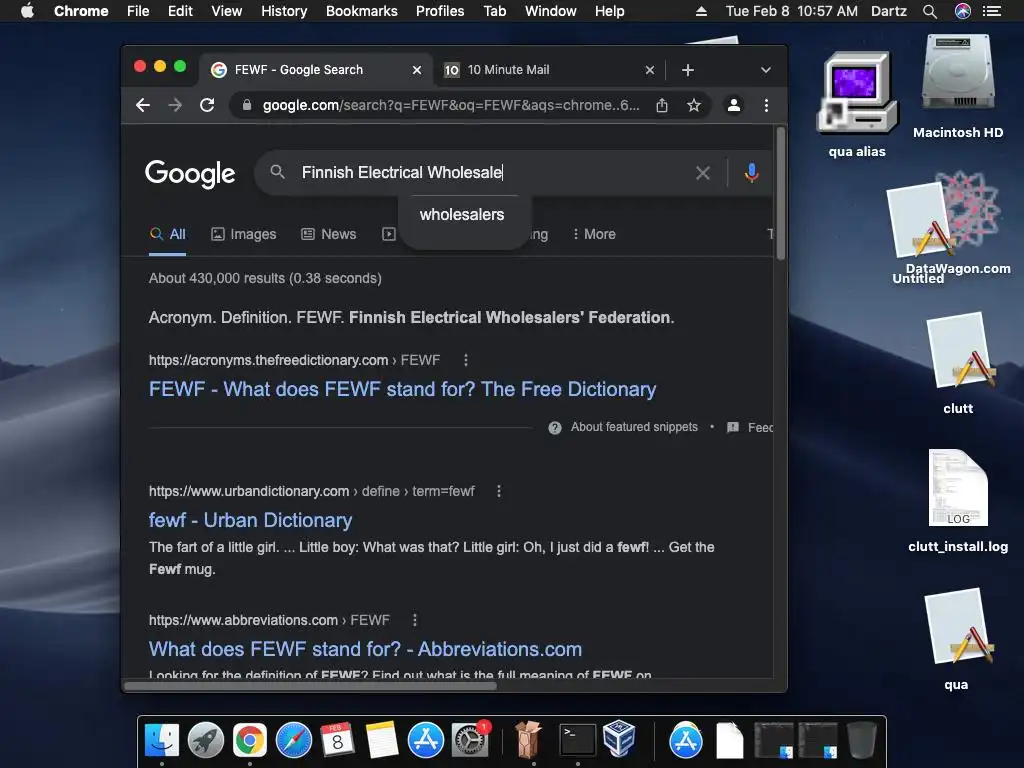The width and height of the screenshot is (1024, 768).
Task: Open options for the abbreviations.com result
Action: [x=415, y=620]
